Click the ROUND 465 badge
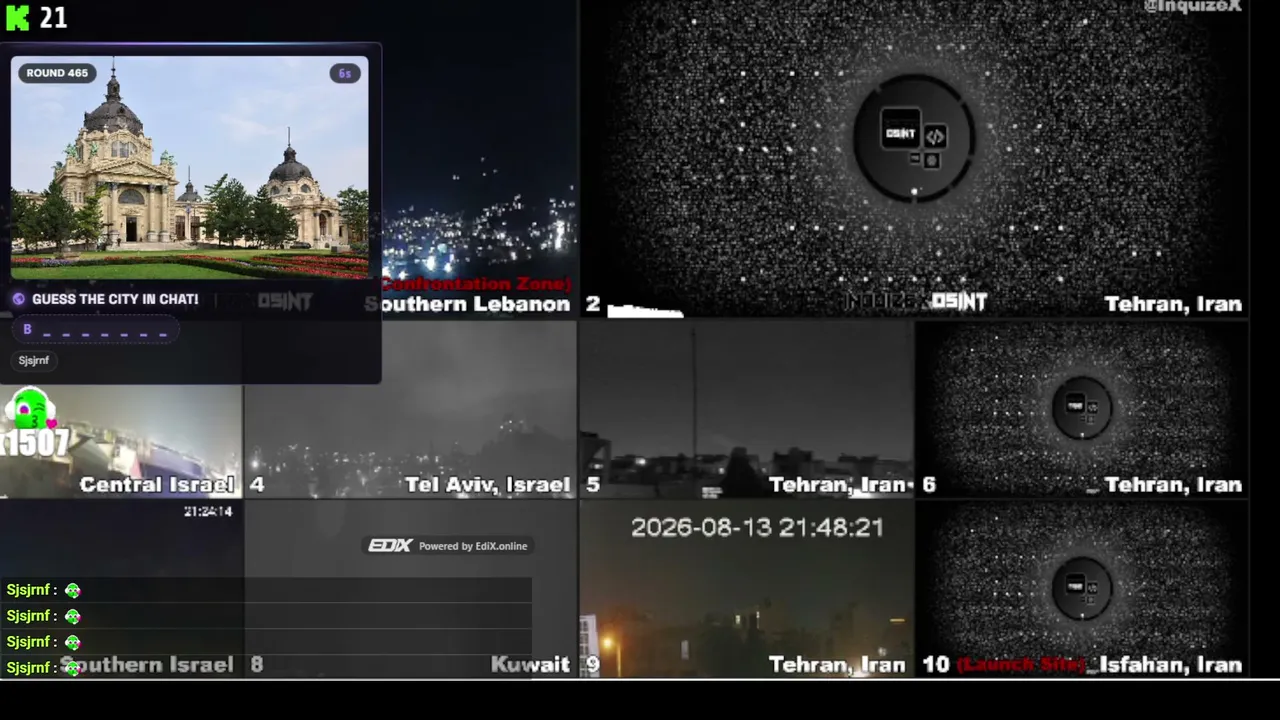Screen dimensions: 1280x720 [x=57, y=73]
